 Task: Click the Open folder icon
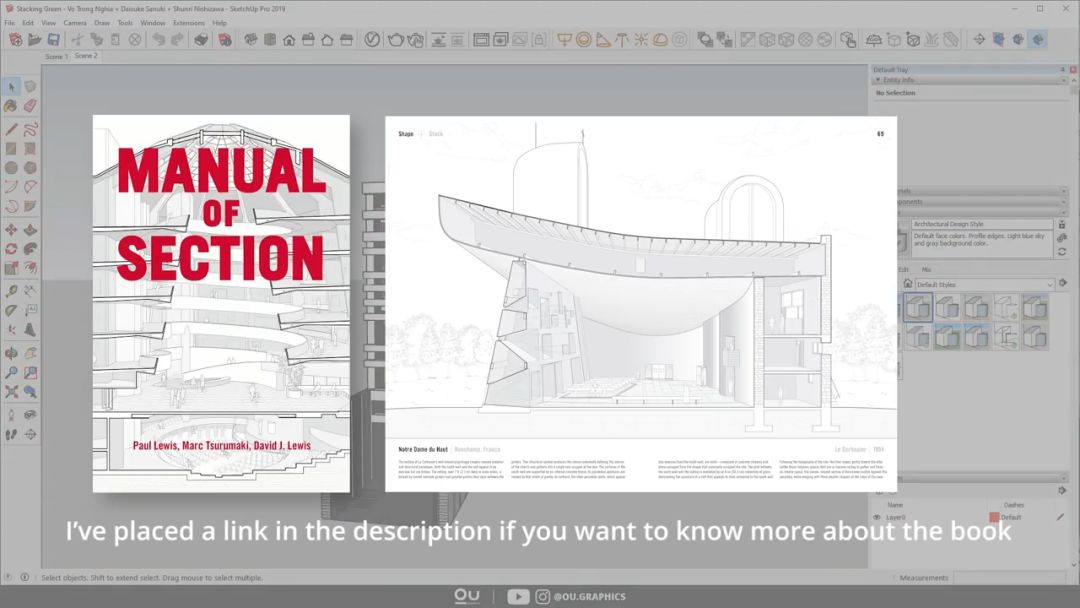click(x=34, y=39)
